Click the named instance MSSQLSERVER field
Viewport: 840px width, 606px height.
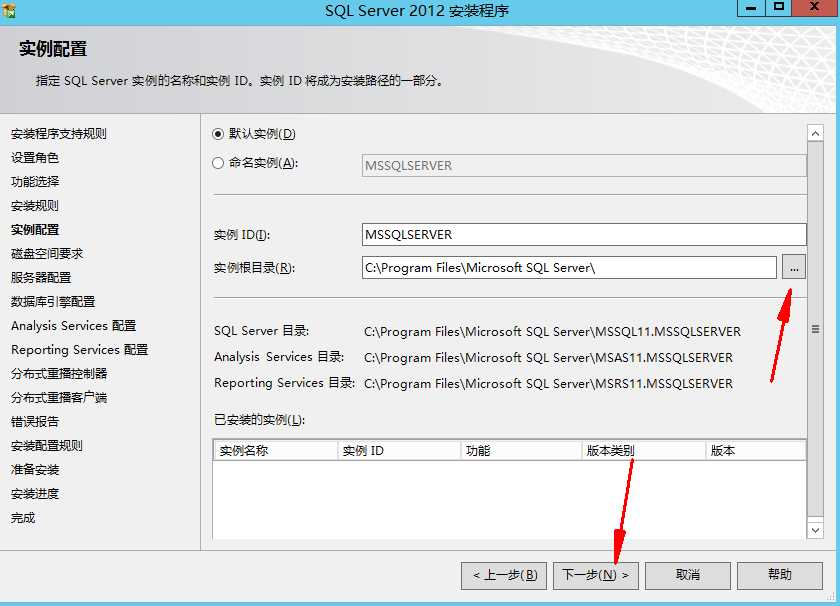pyautogui.click(x=584, y=166)
